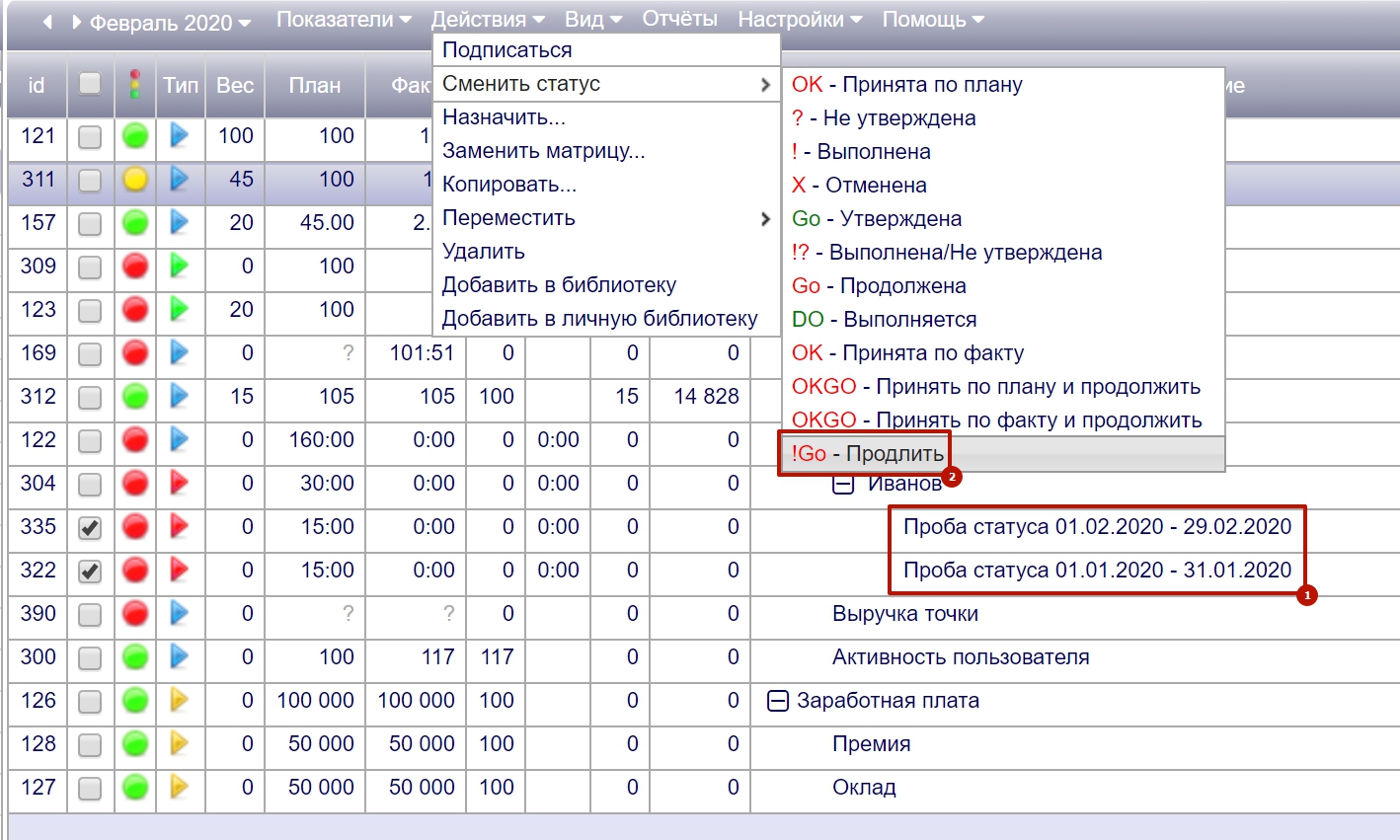Click the traffic light icon in header
The height and width of the screenshot is (840, 1400).
135,85
